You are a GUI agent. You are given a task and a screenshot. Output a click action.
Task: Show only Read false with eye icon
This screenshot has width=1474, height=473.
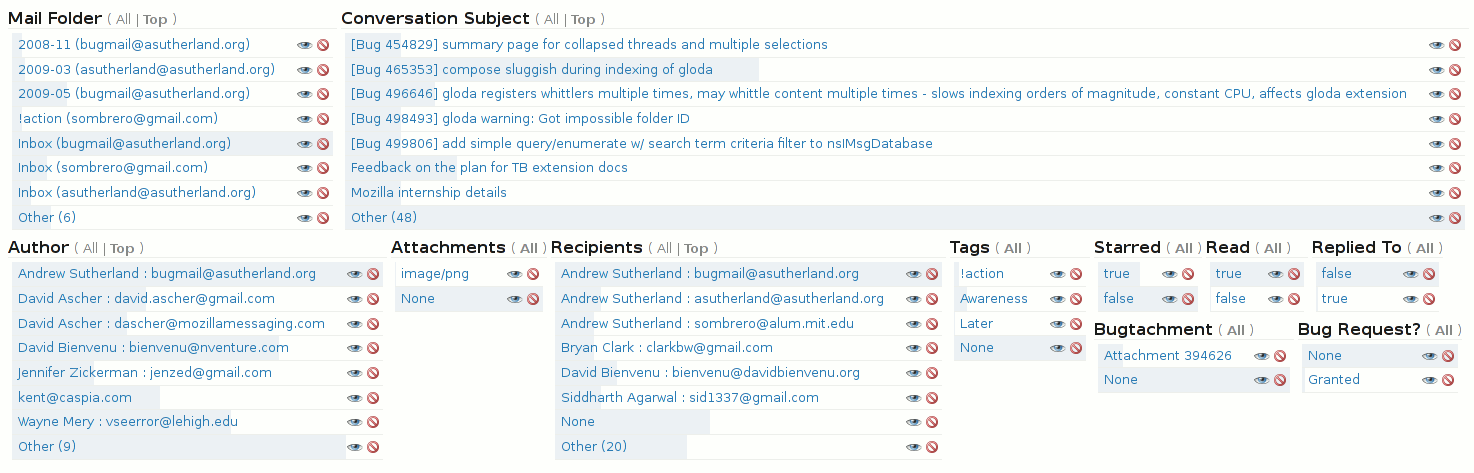tap(1276, 299)
